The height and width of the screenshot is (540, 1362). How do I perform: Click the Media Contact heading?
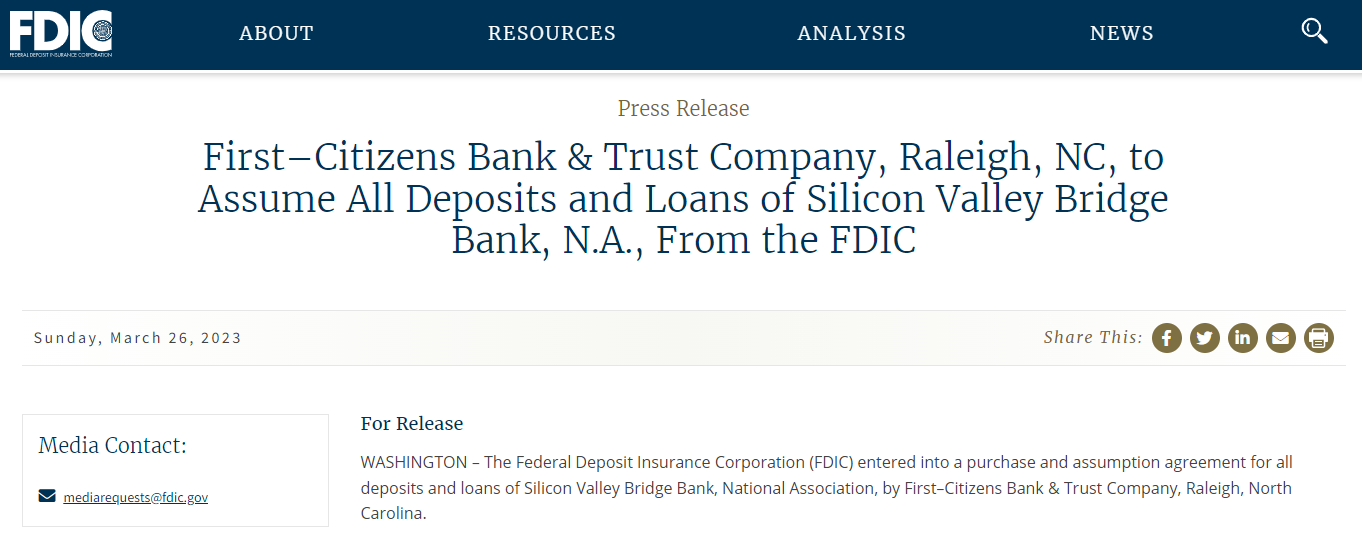[112, 445]
